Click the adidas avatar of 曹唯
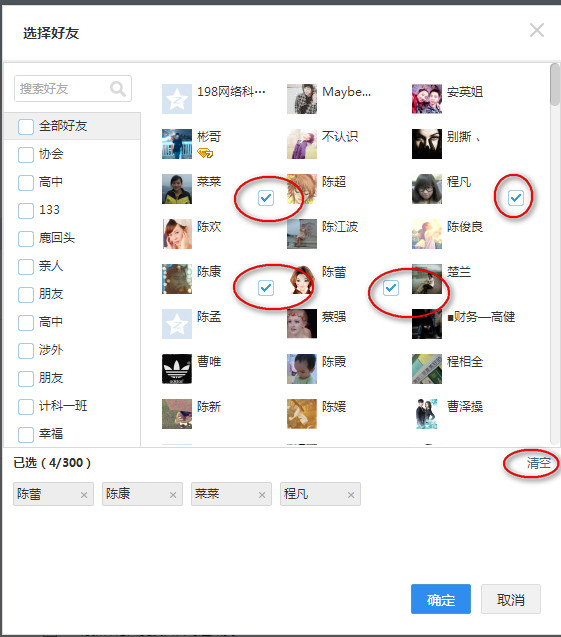Viewport: 561px width, 637px height. (177, 369)
